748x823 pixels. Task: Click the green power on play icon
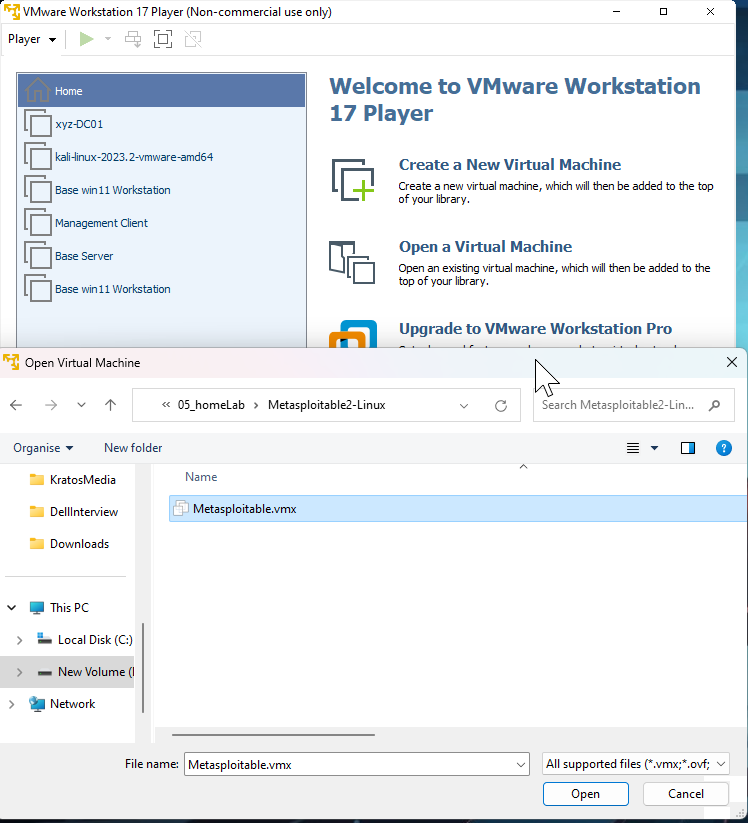[86, 39]
